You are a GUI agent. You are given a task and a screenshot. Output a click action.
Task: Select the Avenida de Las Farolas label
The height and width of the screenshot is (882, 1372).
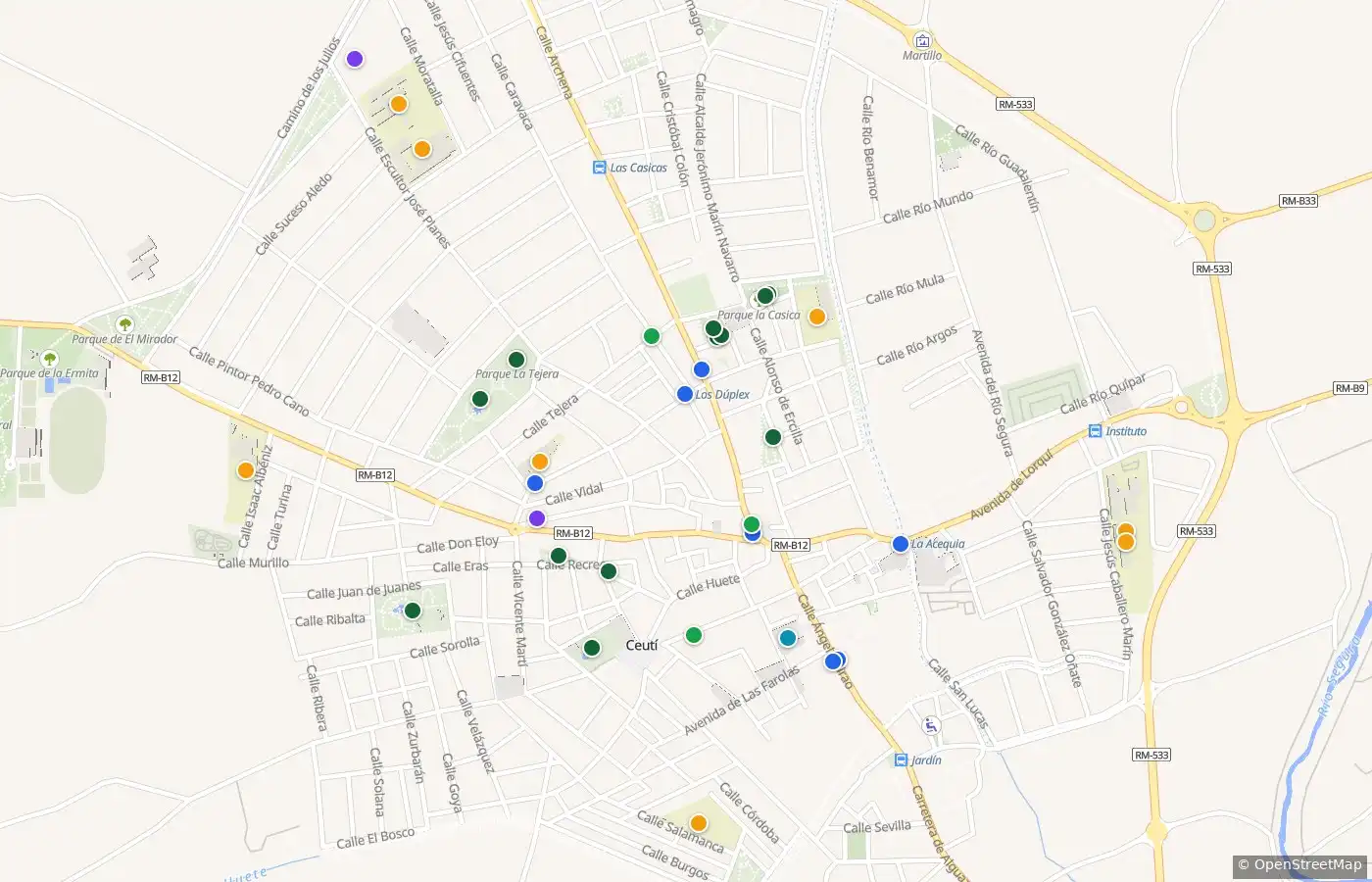click(742, 701)
